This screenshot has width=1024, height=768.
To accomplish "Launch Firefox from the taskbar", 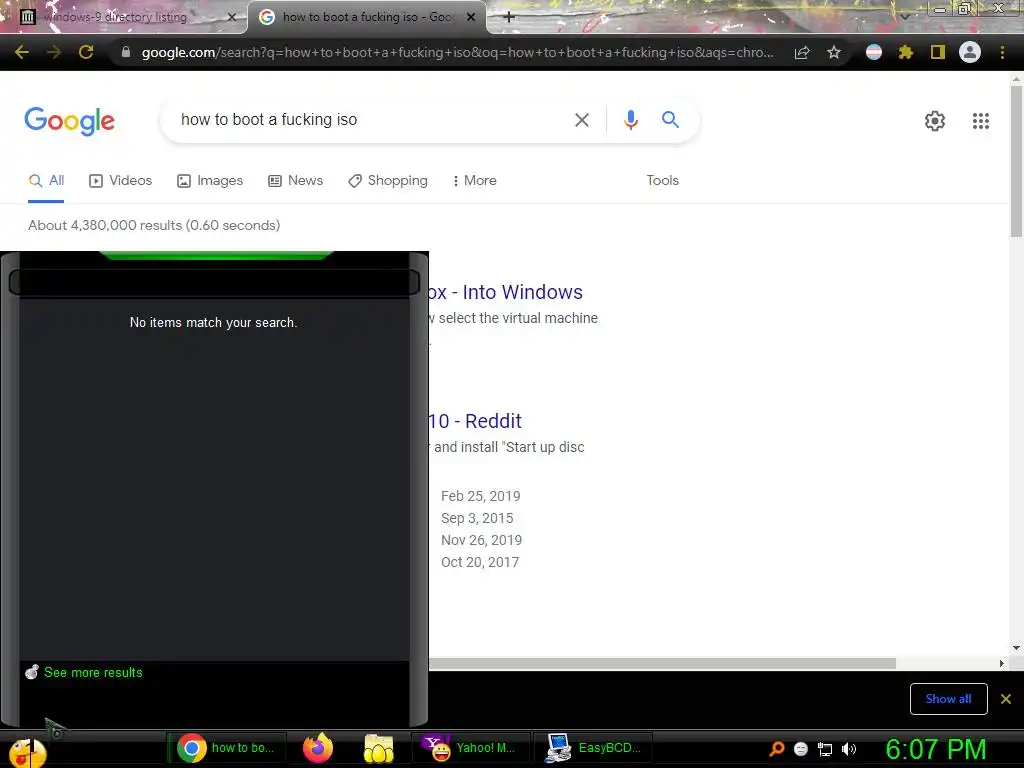I will [318, 748].
